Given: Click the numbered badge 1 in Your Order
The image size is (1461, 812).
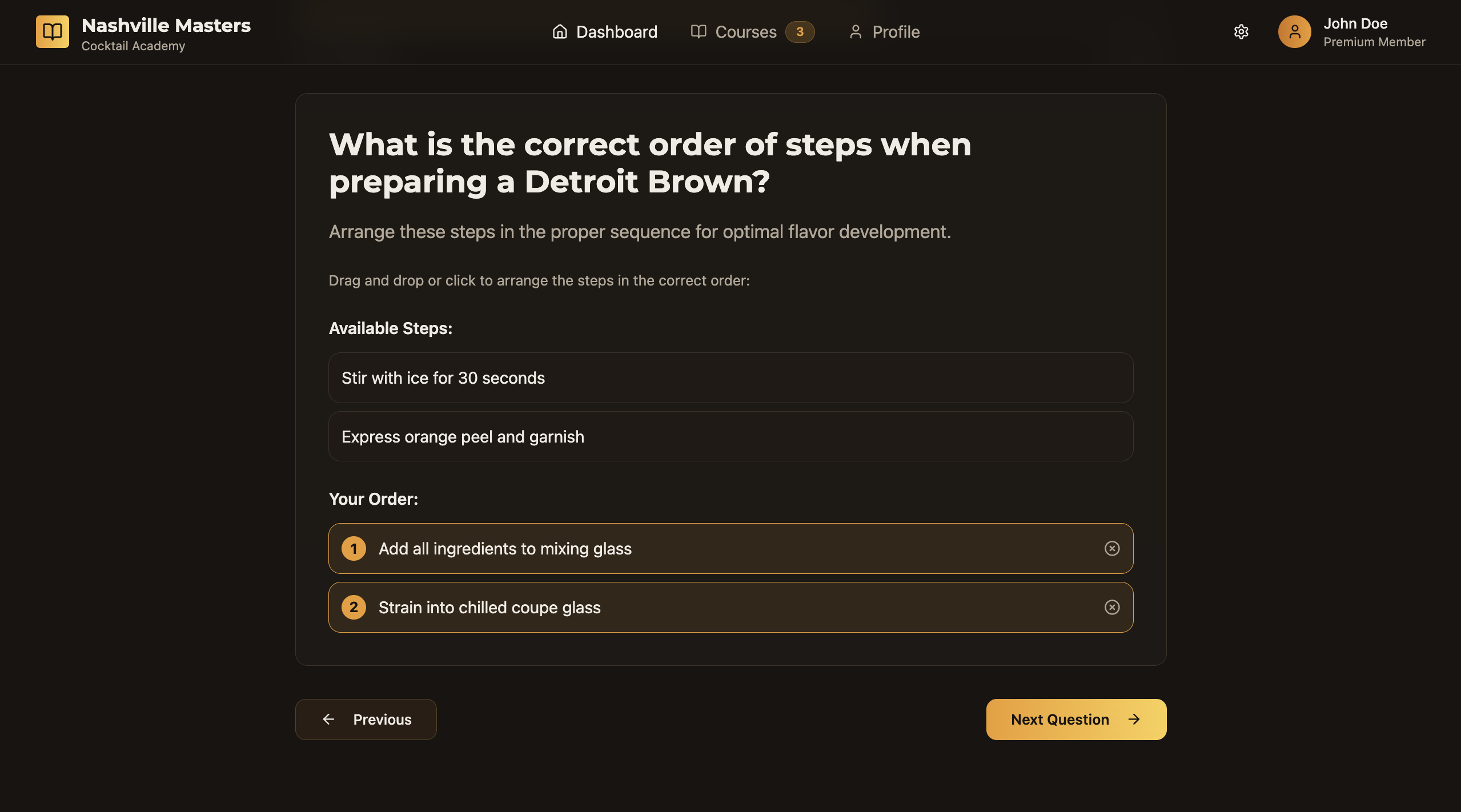Looking at the screenshot, I should click(x=354, y=548).
